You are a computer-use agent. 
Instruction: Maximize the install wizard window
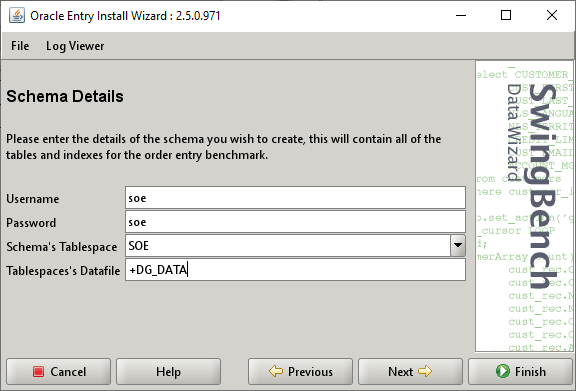[506, 15]
